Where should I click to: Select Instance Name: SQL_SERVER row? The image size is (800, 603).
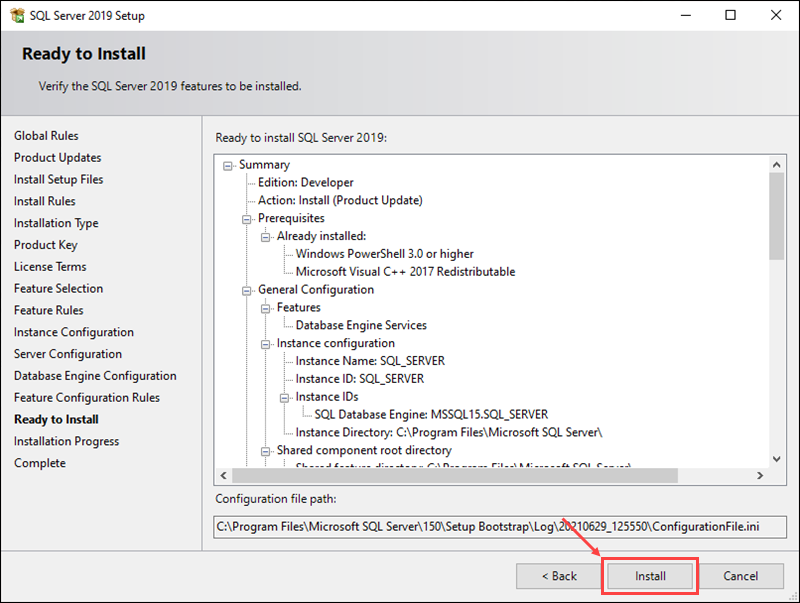click(370, 361)
